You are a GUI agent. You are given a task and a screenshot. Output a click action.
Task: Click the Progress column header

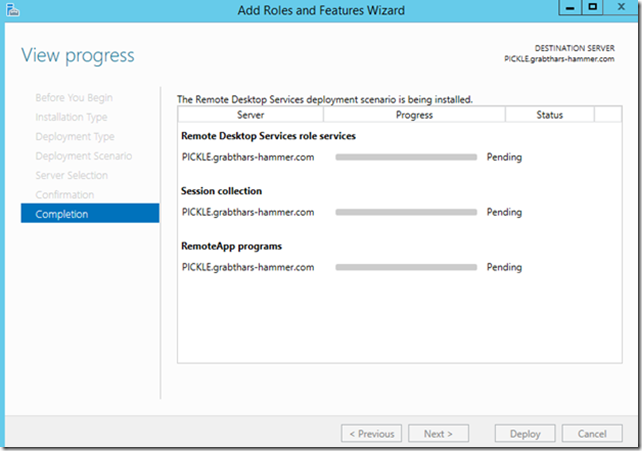tap(414, 115)
